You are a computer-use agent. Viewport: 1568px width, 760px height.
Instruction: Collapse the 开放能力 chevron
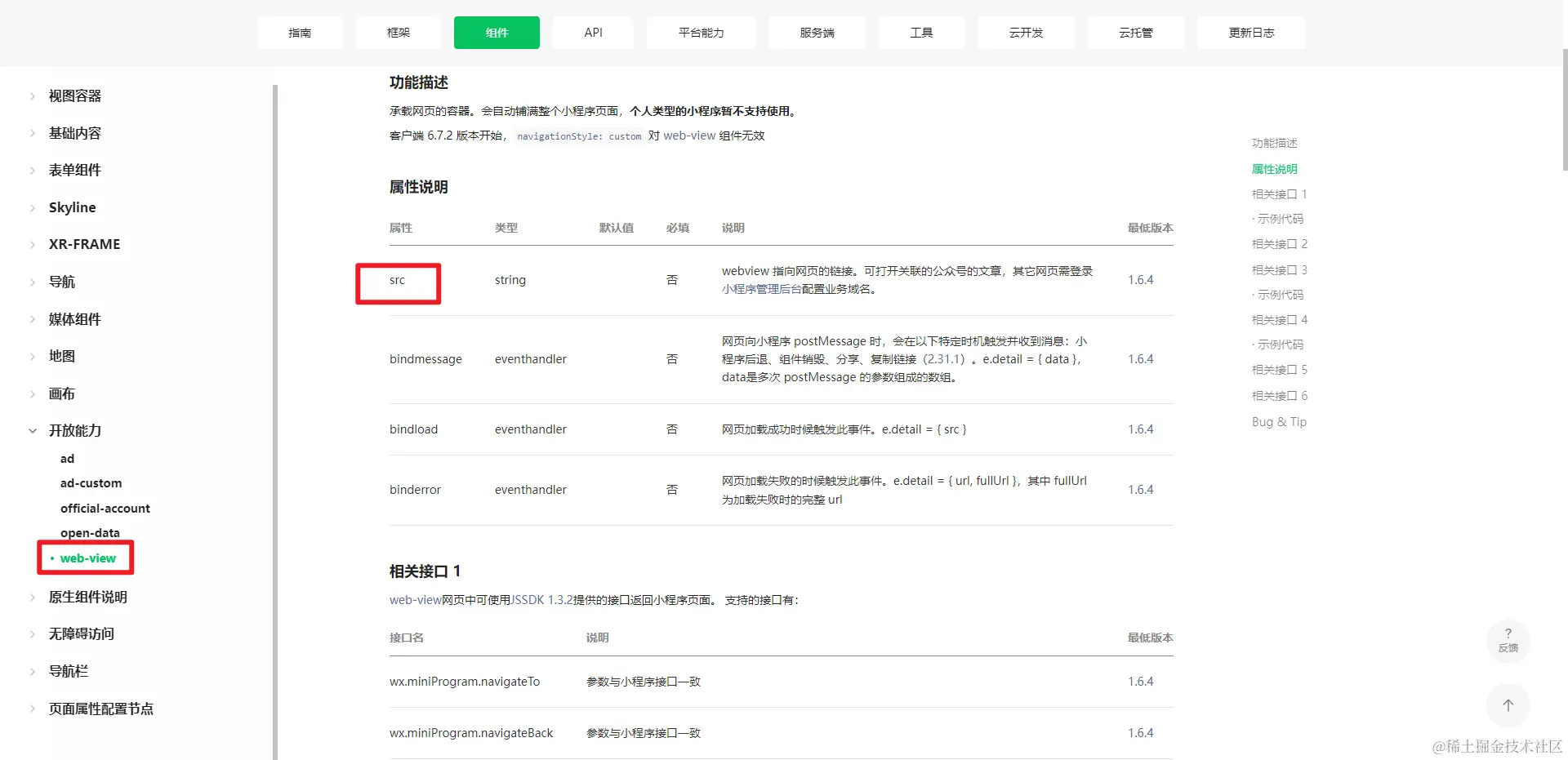click(x=33, y=431)
